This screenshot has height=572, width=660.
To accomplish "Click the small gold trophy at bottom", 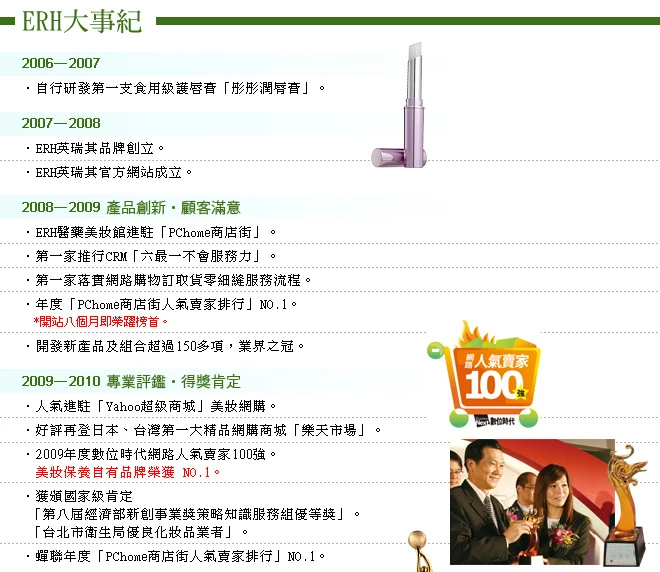I will point(418,551).
